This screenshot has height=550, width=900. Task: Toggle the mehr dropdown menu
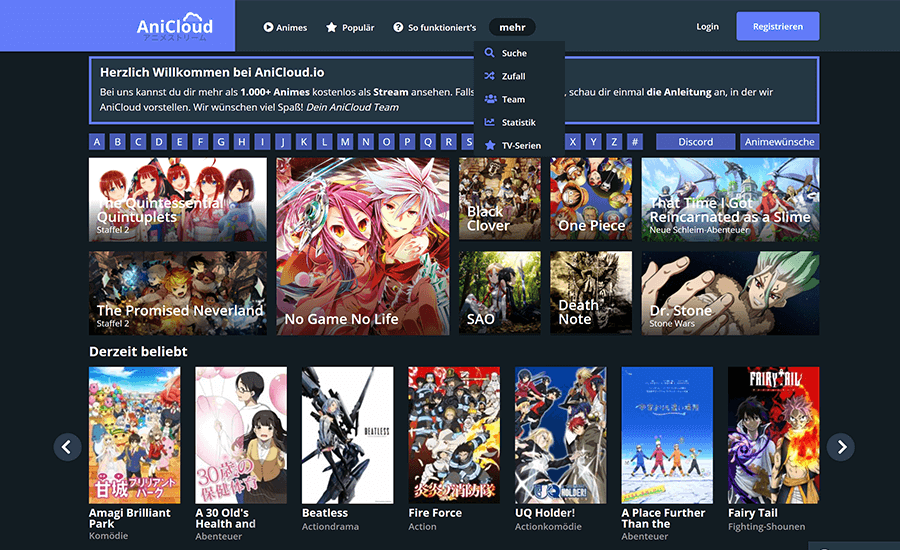pyautogui.click(x=512, y=27)
